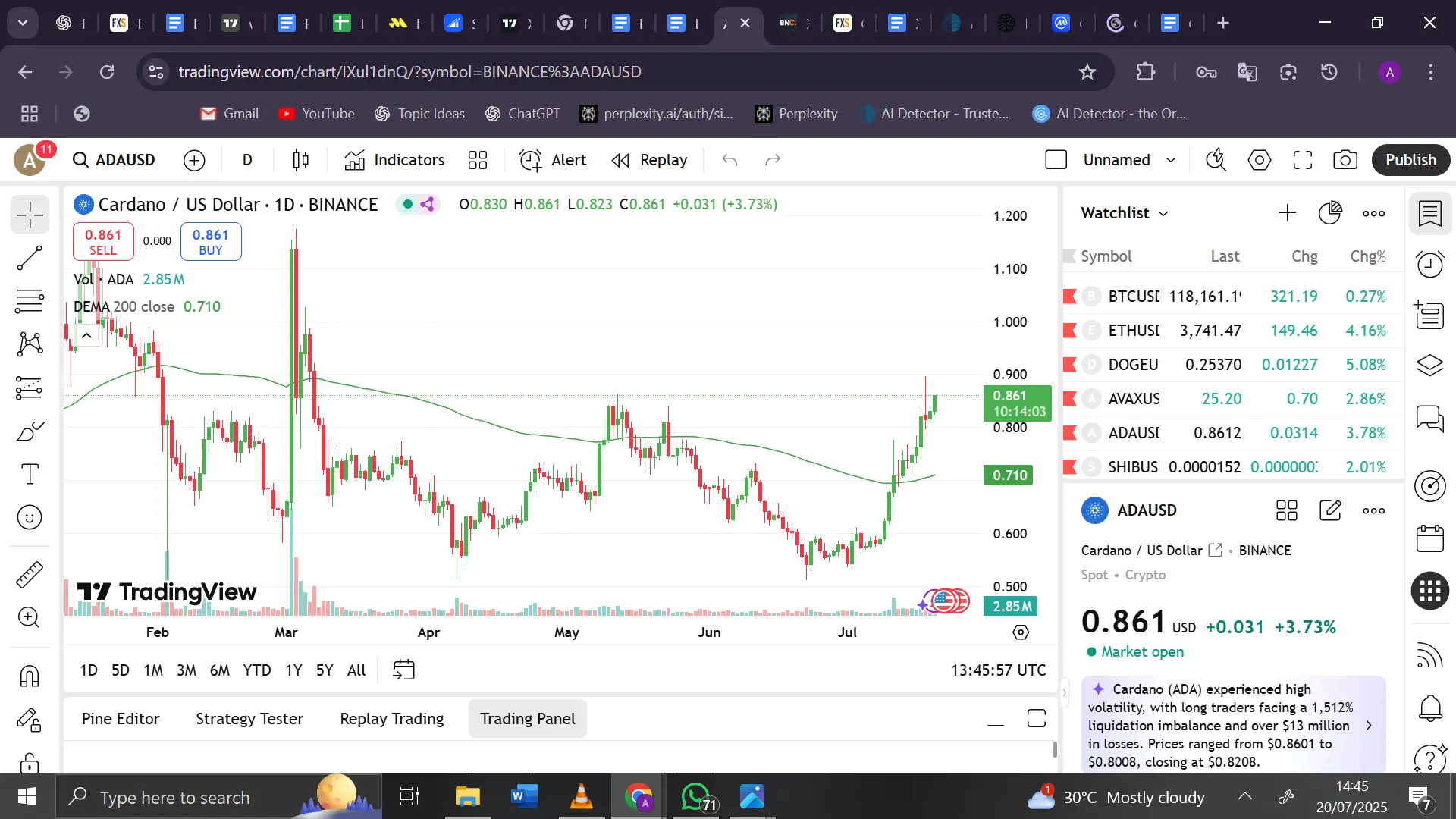Viewport: 1456px width, 819px height.
Task: Open the Indicators dialog
Action: point(394,160)
